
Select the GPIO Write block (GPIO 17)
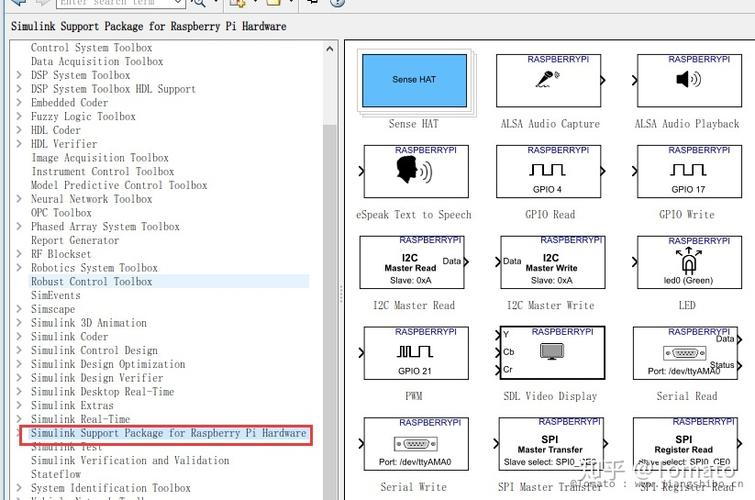689,171
